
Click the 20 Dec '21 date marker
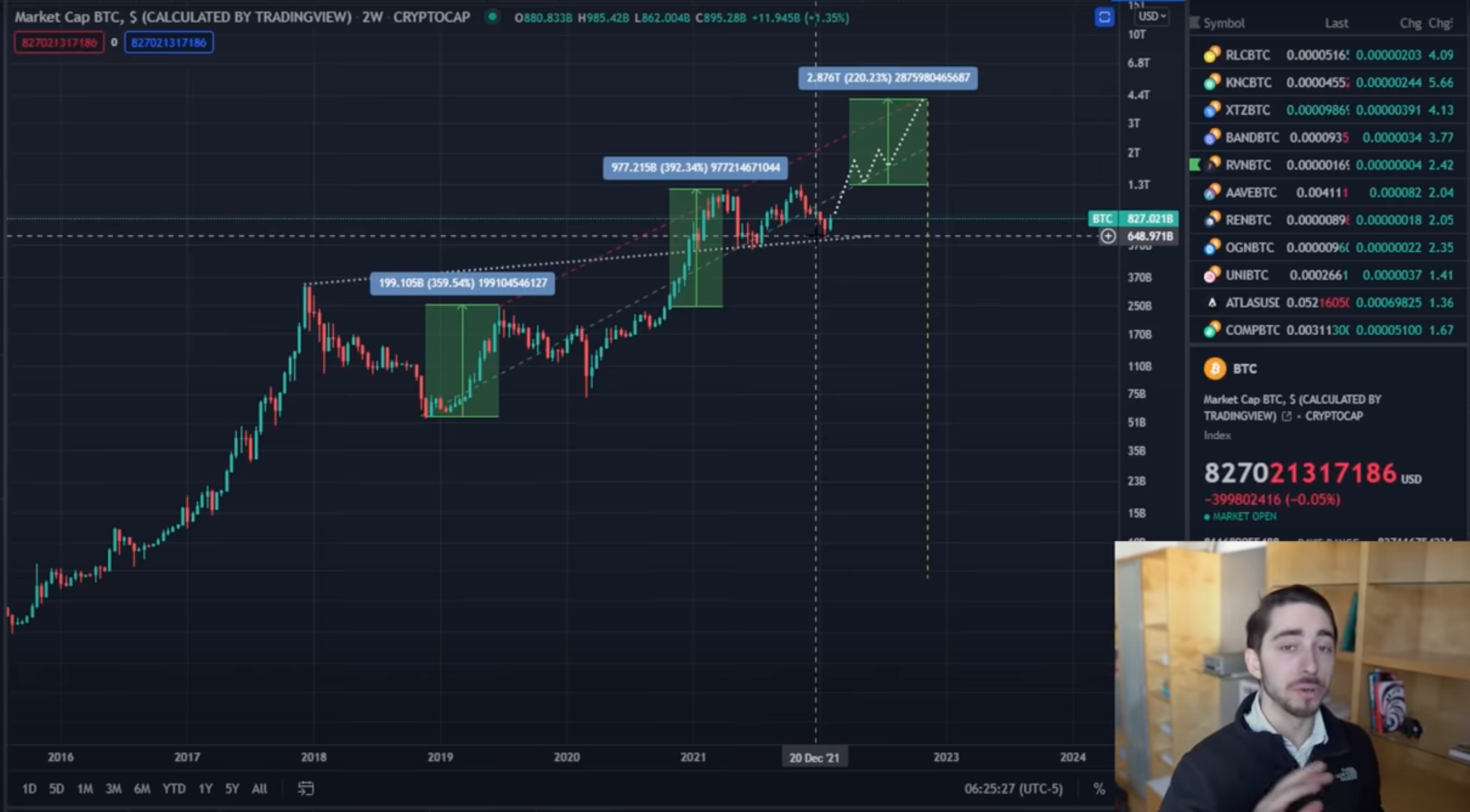[814, 758]
